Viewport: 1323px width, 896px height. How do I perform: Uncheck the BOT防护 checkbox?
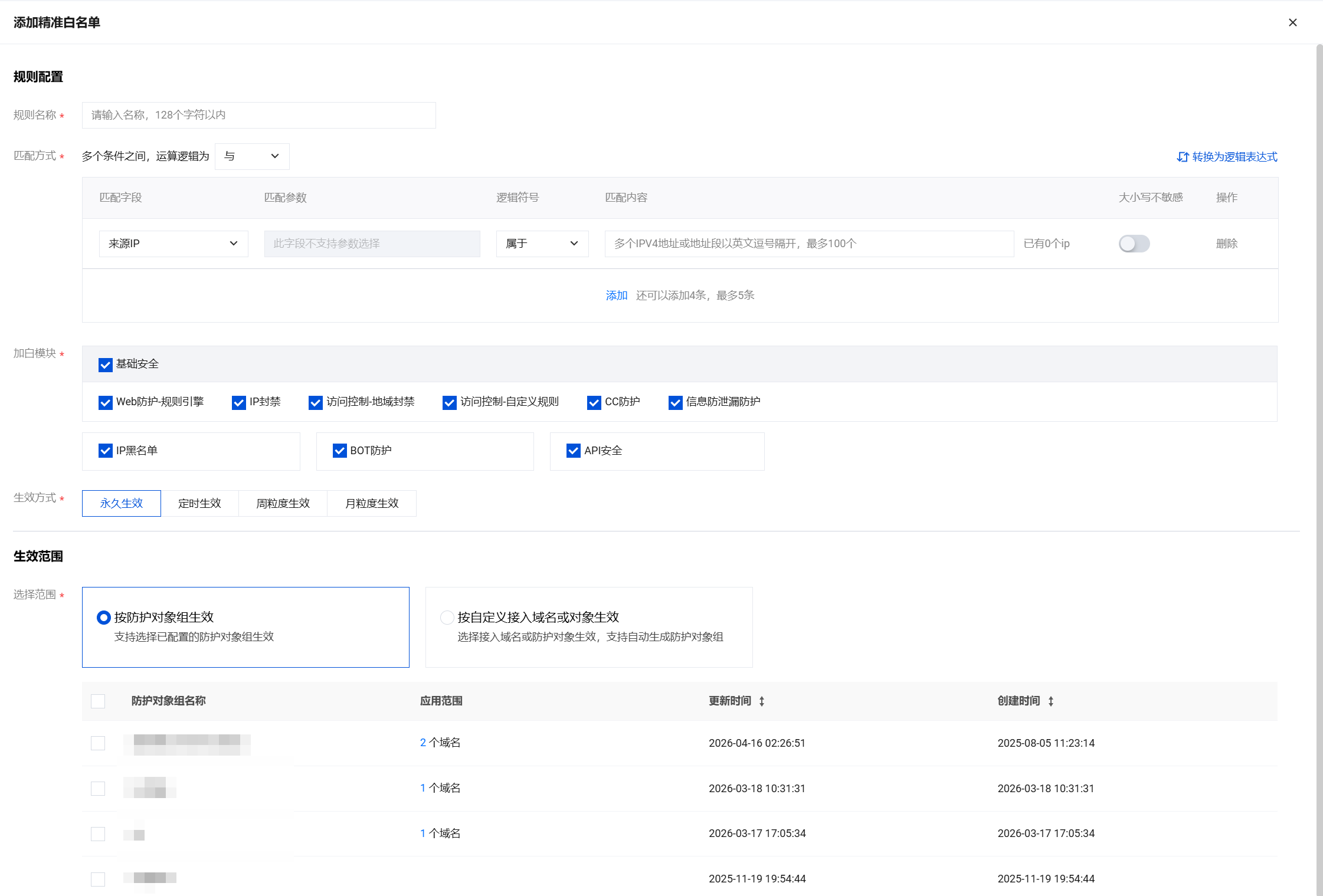pos(340,451)
